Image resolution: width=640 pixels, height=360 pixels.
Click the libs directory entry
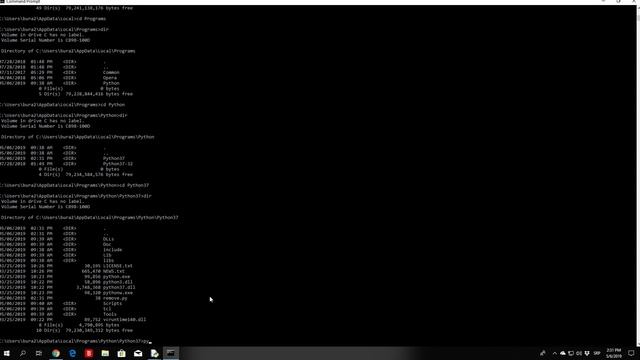108,260
